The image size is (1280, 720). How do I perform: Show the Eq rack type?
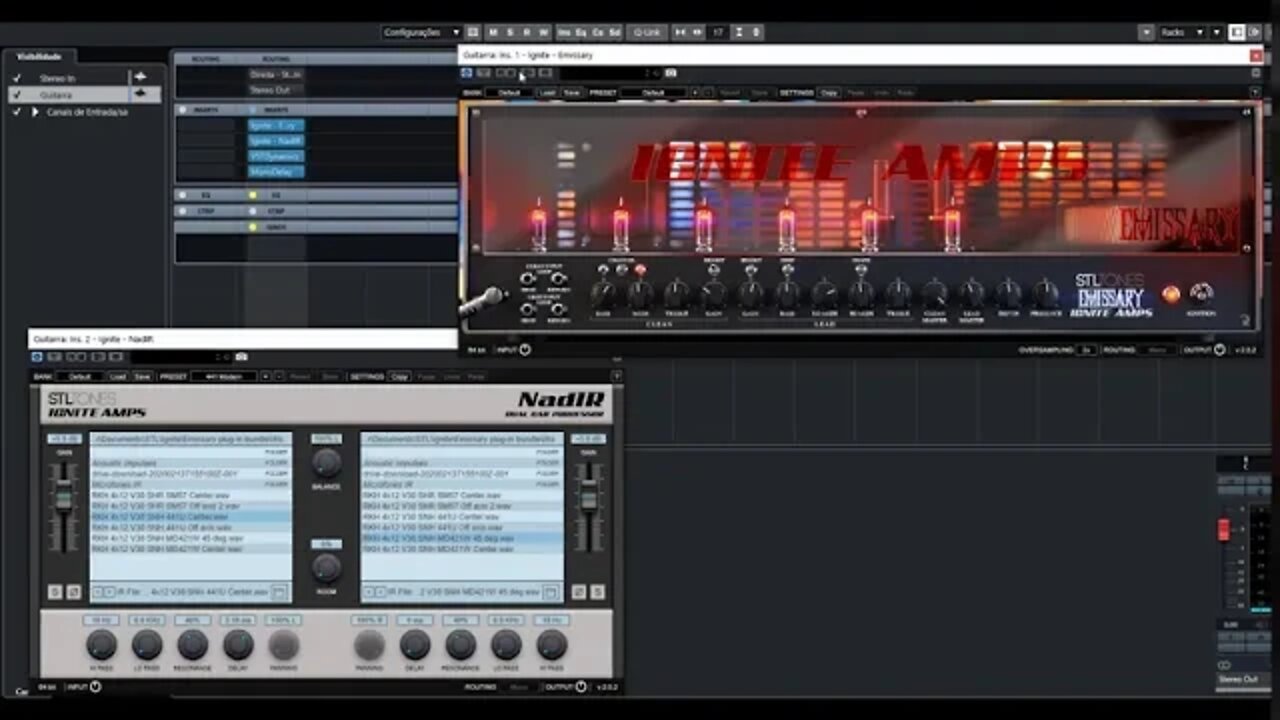point(581,32)
